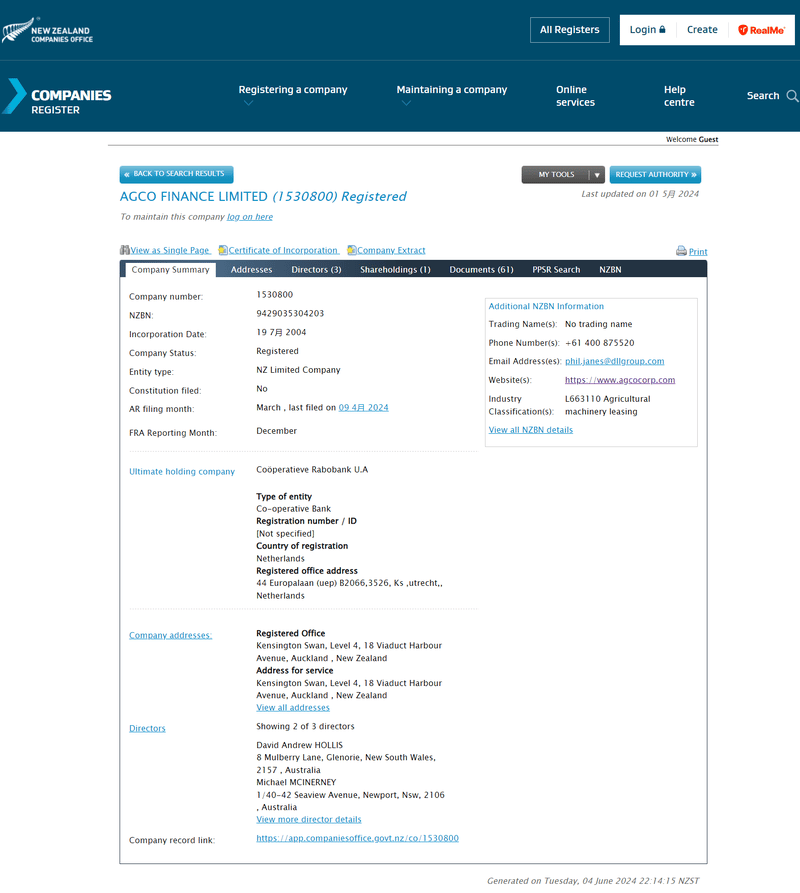Click the phil.janes@dllgroup.com email link
The height and width of the screenshot is (893, 800).
click(x=614, y=361)
